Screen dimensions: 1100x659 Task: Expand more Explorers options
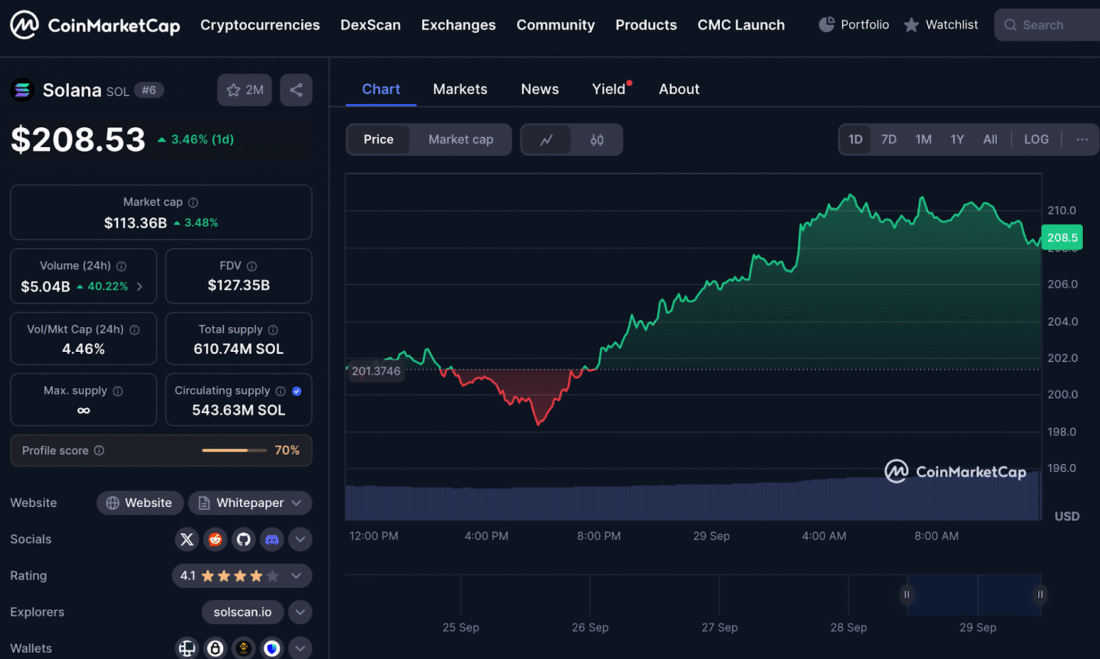point(300,612)
